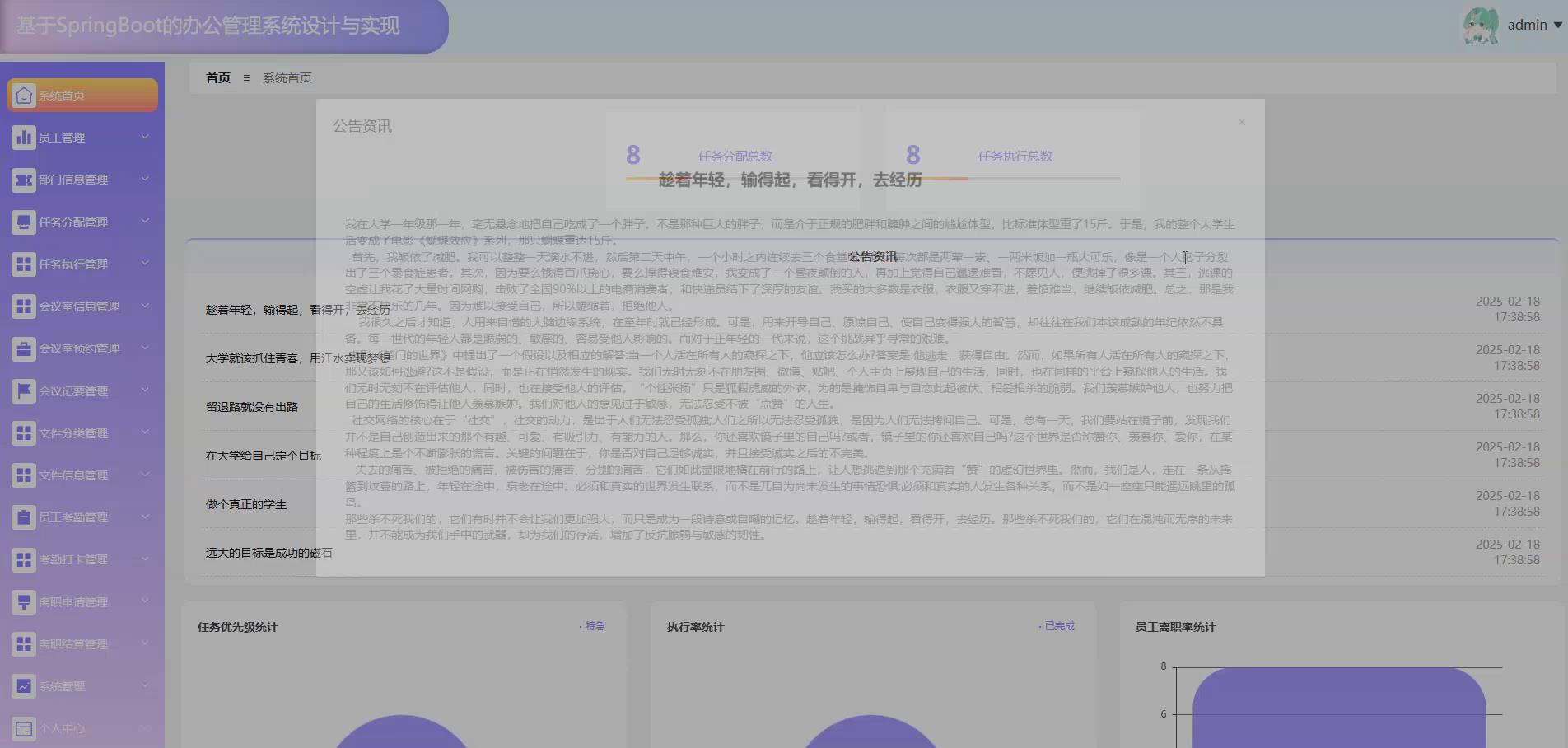Expand the 会议室预约管理 section

tap(146, 348)
